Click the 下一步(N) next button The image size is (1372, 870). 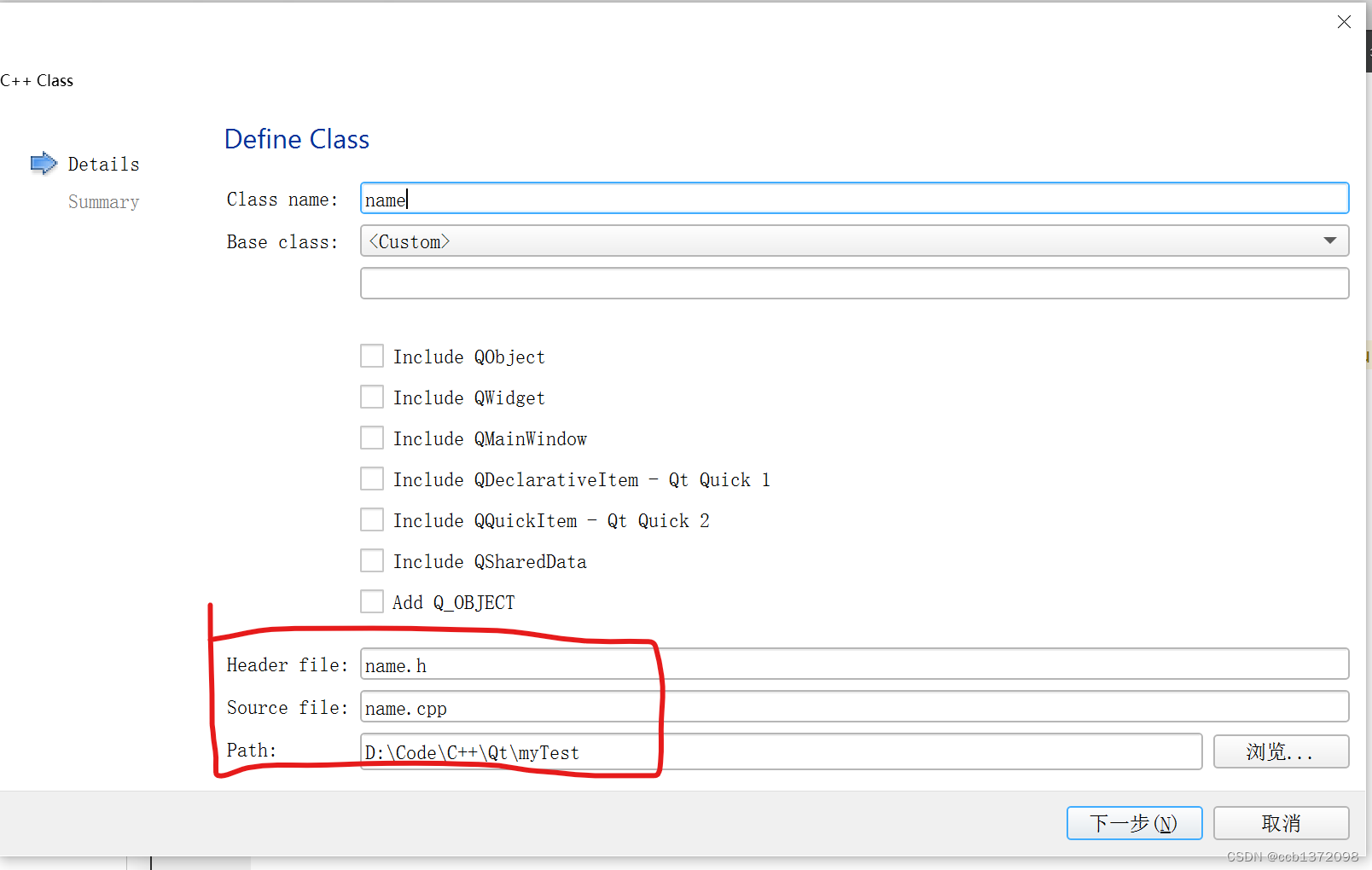[x=1134, y=823]
